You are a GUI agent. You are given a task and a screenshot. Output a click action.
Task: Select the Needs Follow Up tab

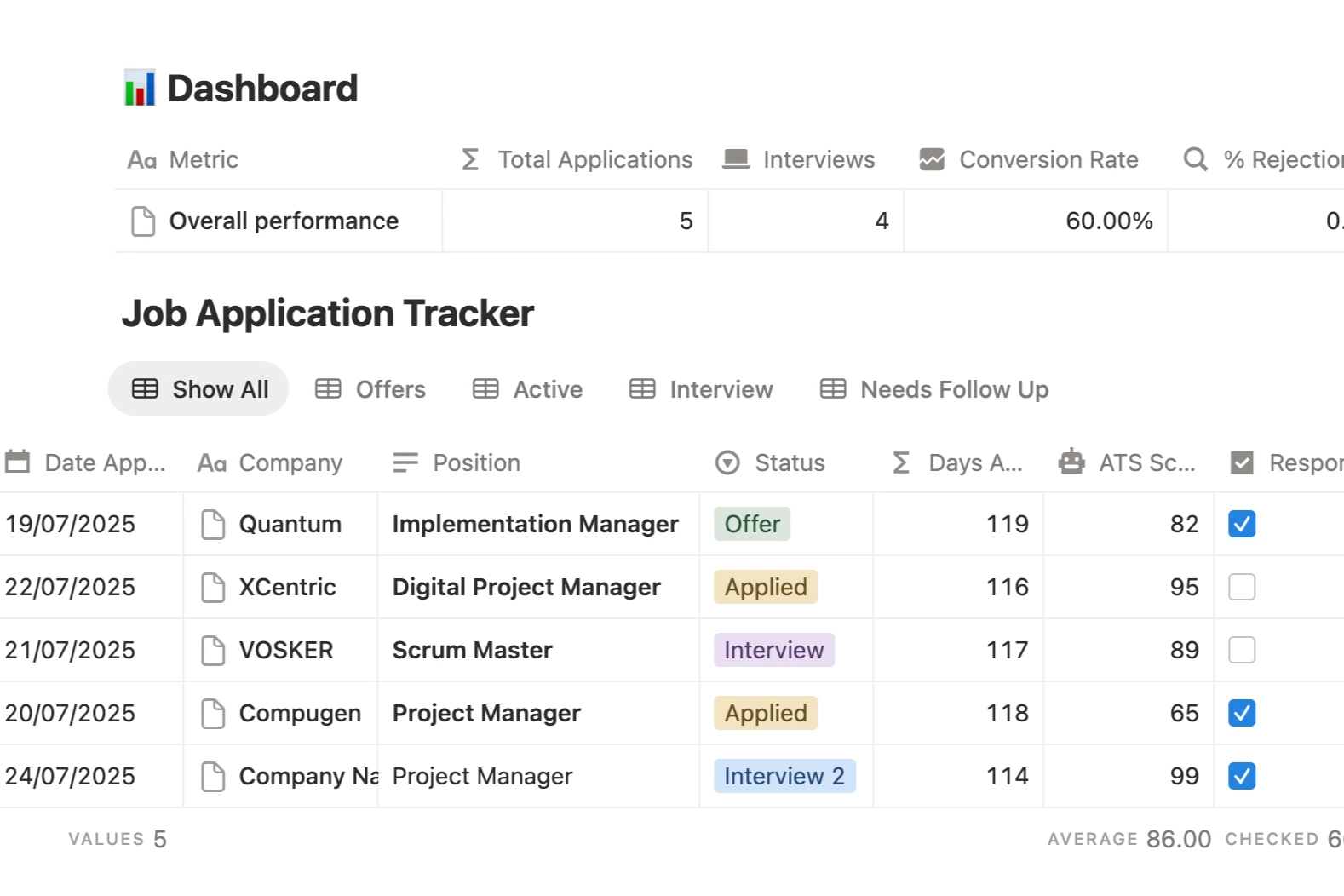pyautogui.click(x=934, y=389)
